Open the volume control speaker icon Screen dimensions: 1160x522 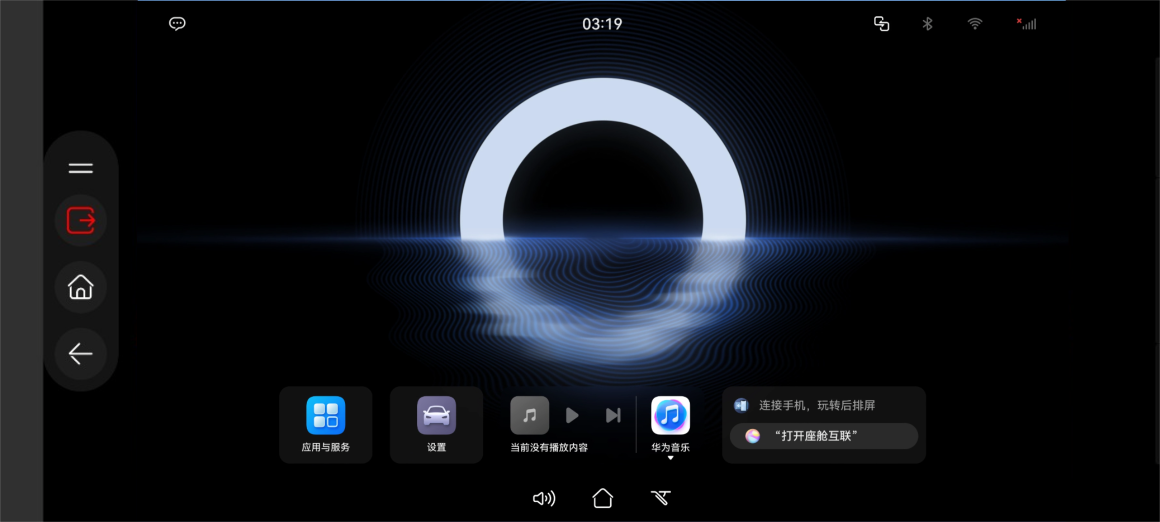point(543,498)
